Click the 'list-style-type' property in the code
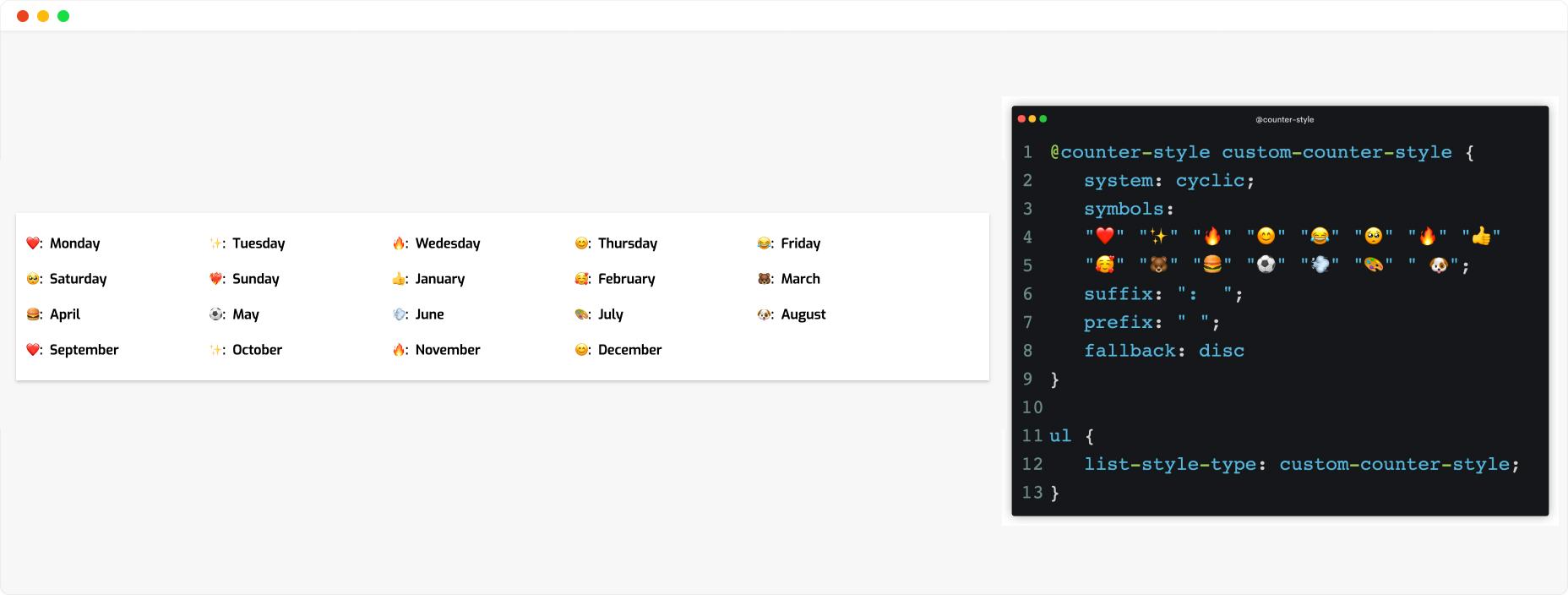This screenshot has width=1568, height=595. click(1170, 464)
